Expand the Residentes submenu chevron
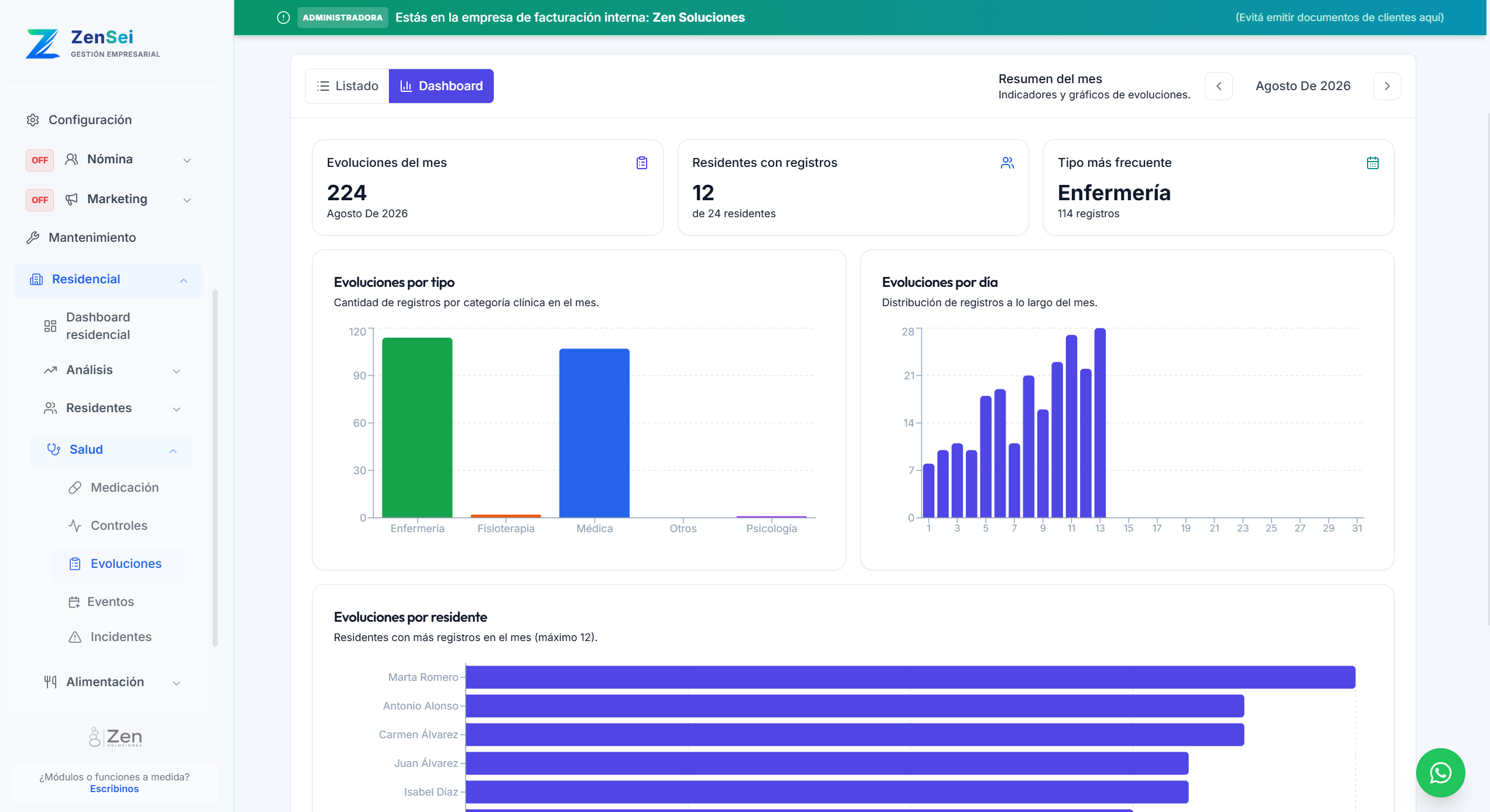 [x=177, y=409]
